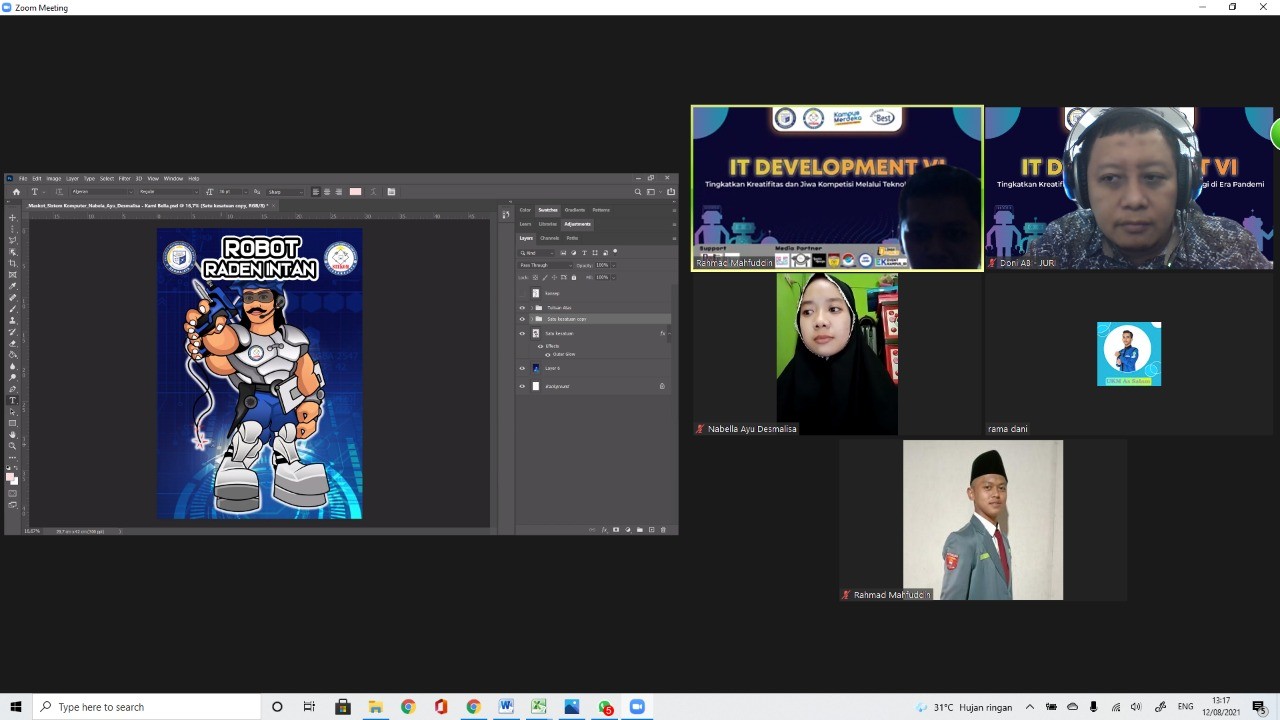Switch to the Gradients tab

click(x=575, y=210)
